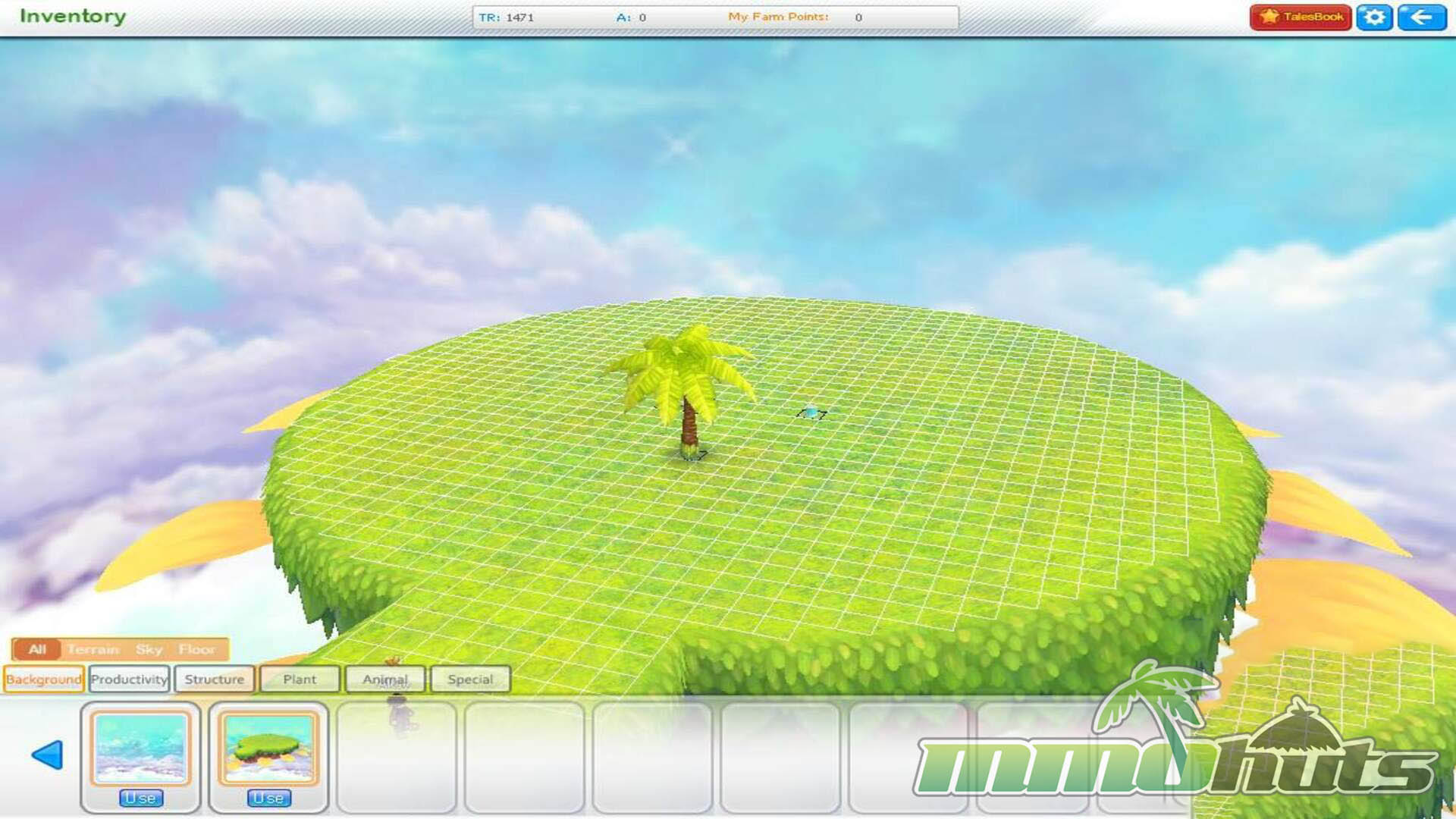The height and width of the screenshot is (819, 1456).
Task: Select the sky background thumbnail
Action: click(x=140, y=748)
